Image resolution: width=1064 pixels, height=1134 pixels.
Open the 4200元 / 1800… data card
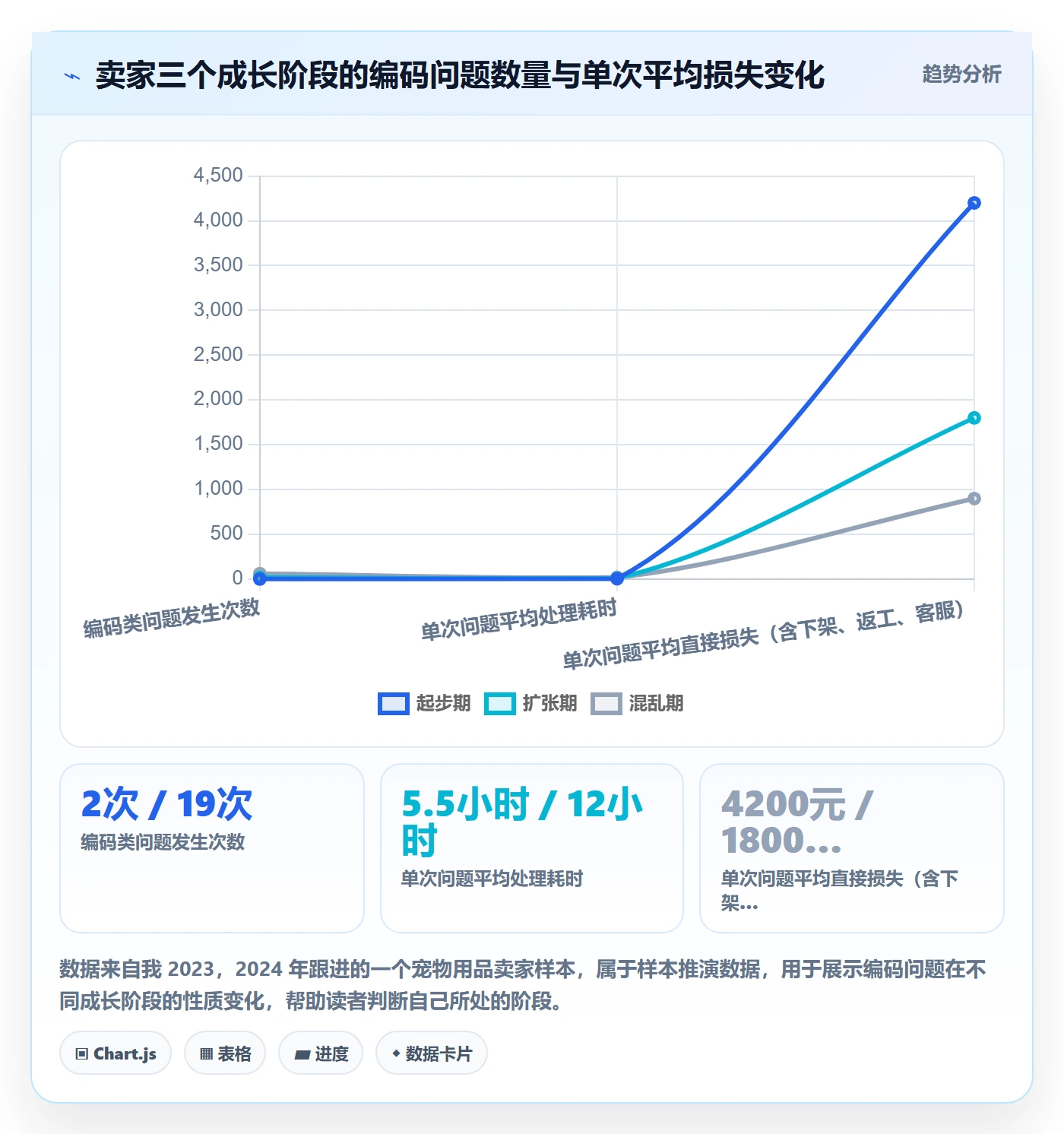point(852,848)
